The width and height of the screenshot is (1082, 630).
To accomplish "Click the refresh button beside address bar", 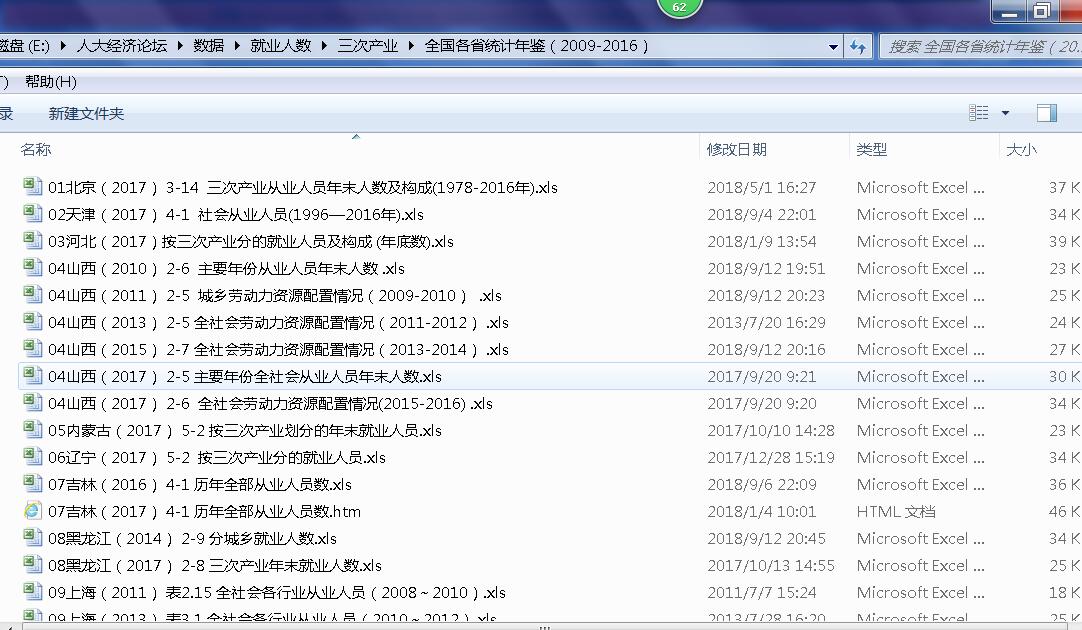I will coord(858,46).
